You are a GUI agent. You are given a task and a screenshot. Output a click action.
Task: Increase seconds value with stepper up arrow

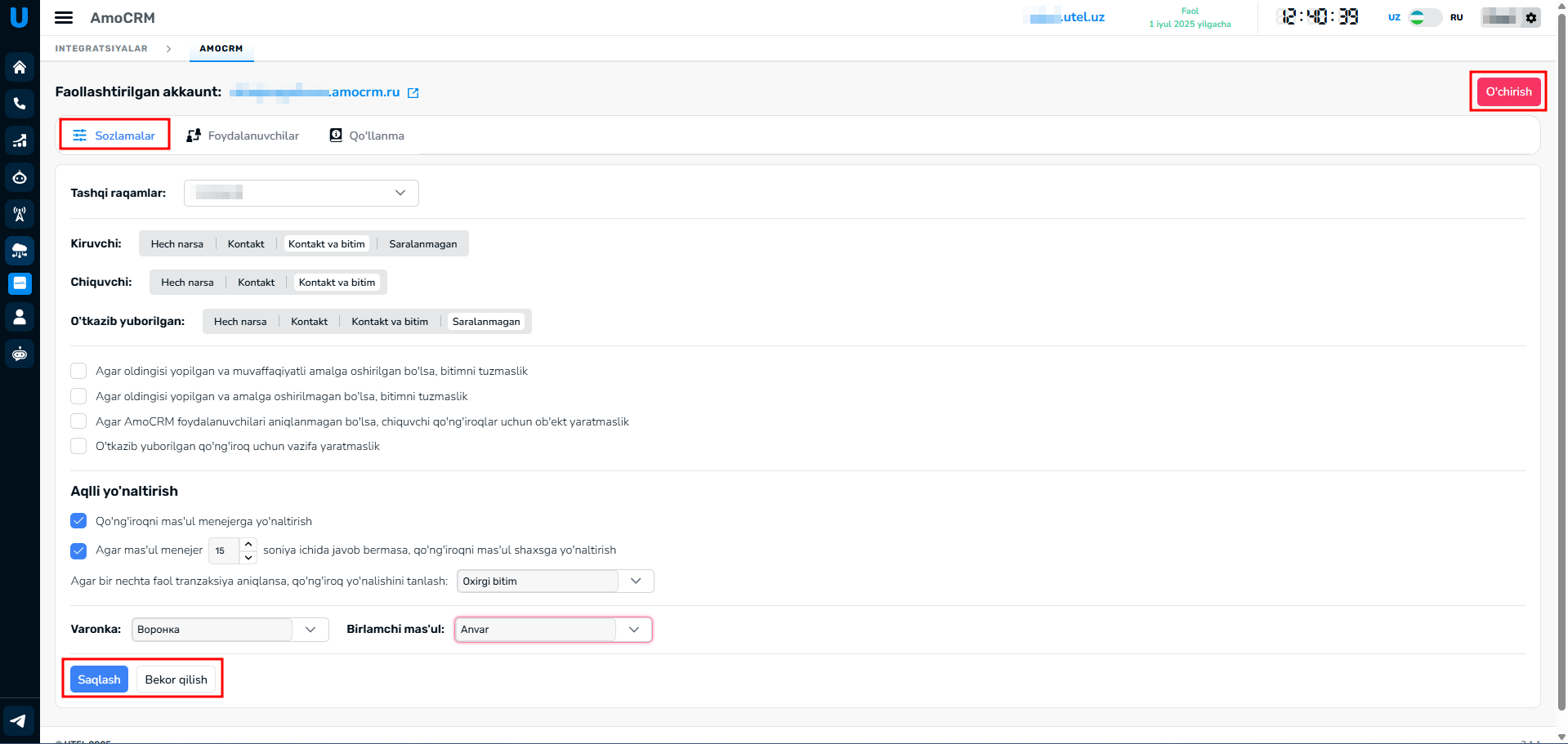(x=248, y=544)
